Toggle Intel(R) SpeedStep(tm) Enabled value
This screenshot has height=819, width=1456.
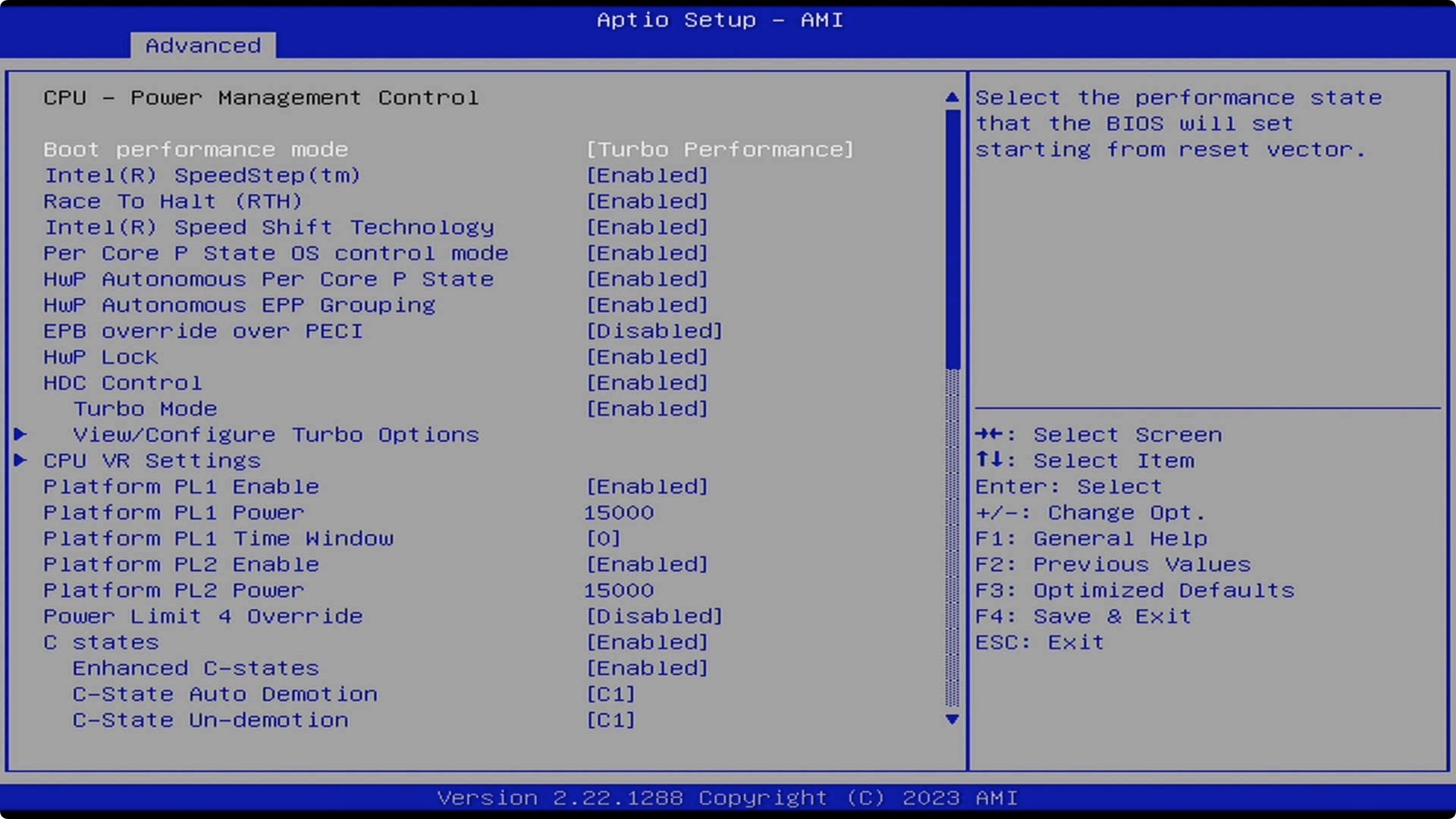pos(647,175)
